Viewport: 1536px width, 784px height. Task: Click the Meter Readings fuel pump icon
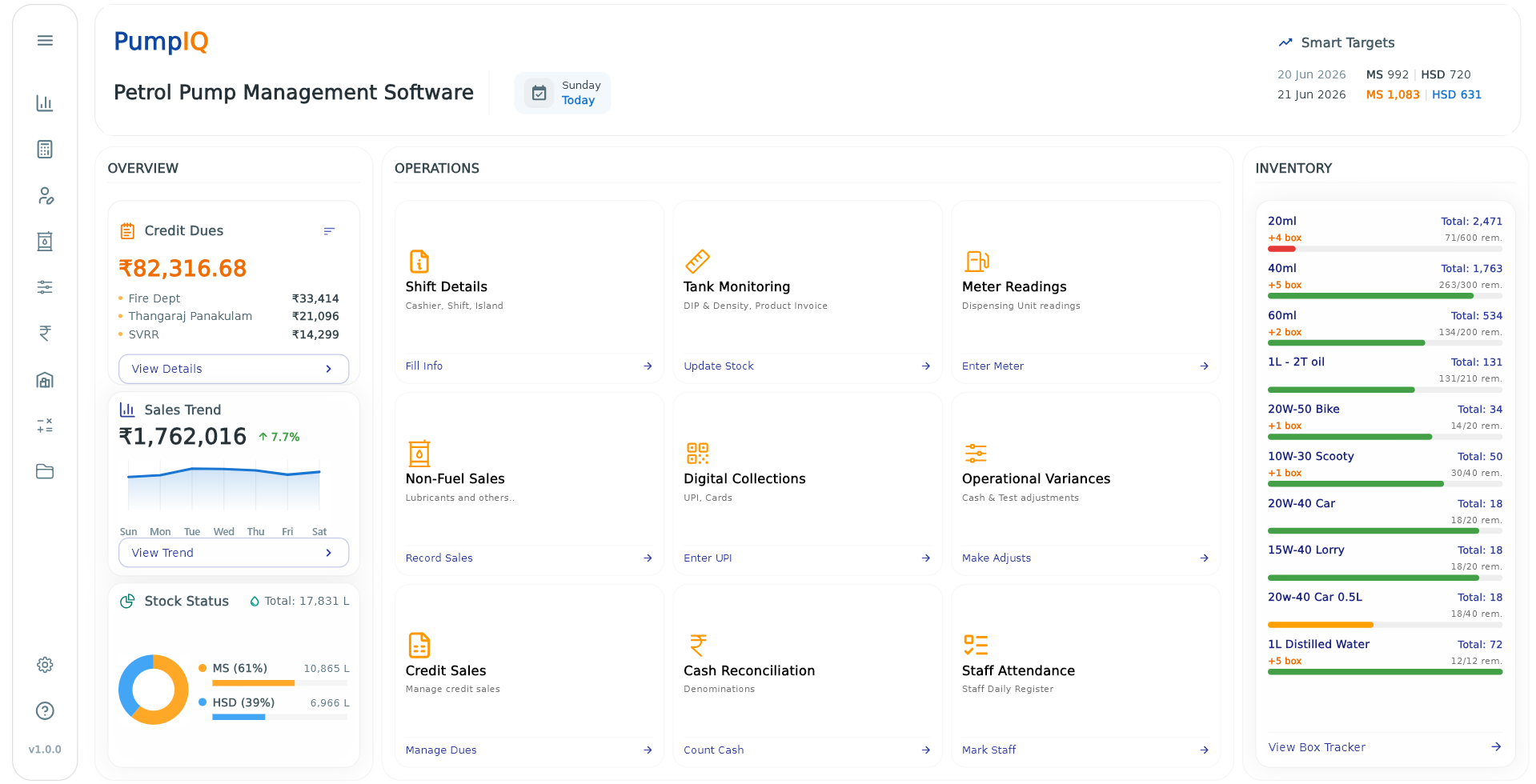click(x=977, y=262)
